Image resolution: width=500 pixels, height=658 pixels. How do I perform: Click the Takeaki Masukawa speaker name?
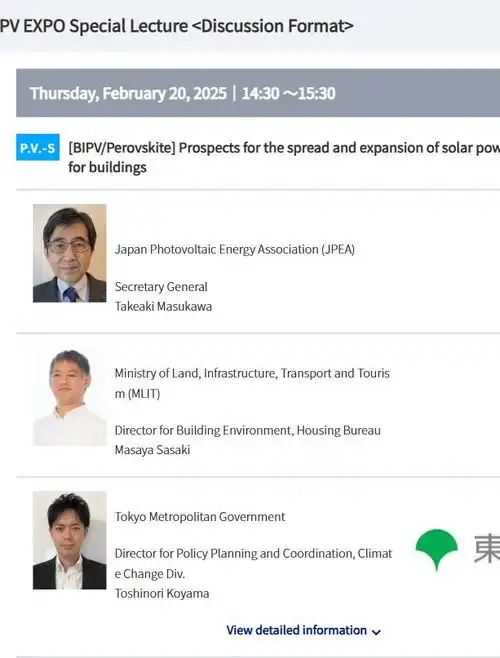[163, 306]
